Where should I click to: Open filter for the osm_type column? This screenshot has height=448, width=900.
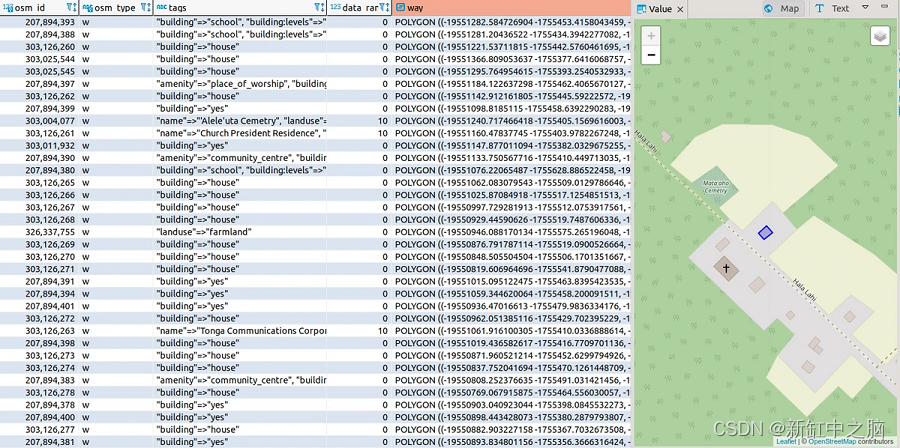click(x=143, y=8)
